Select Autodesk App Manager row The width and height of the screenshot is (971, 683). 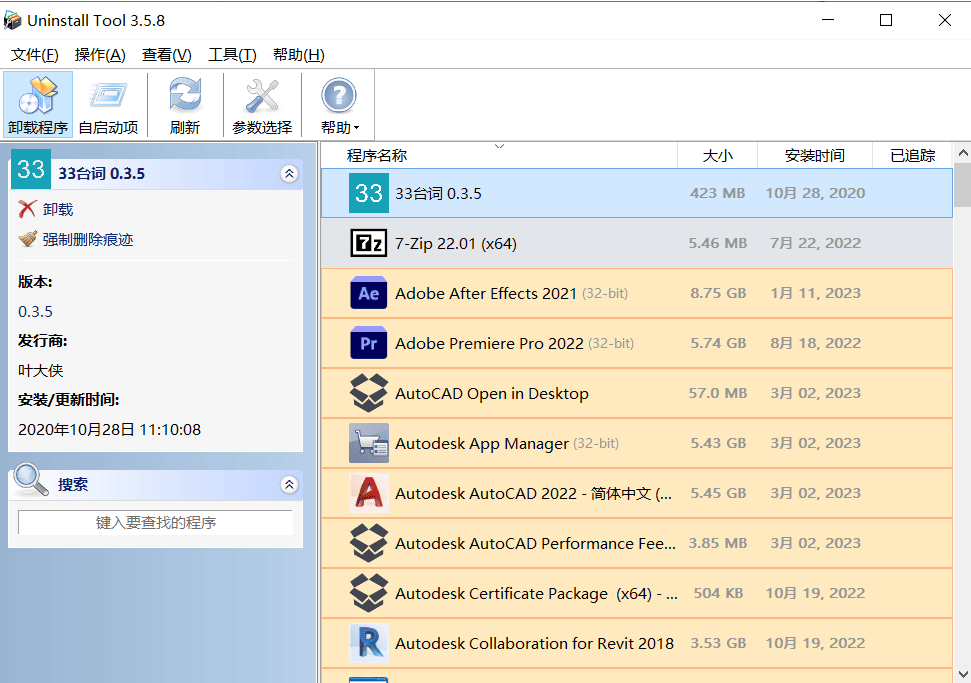tap(637, 443)
